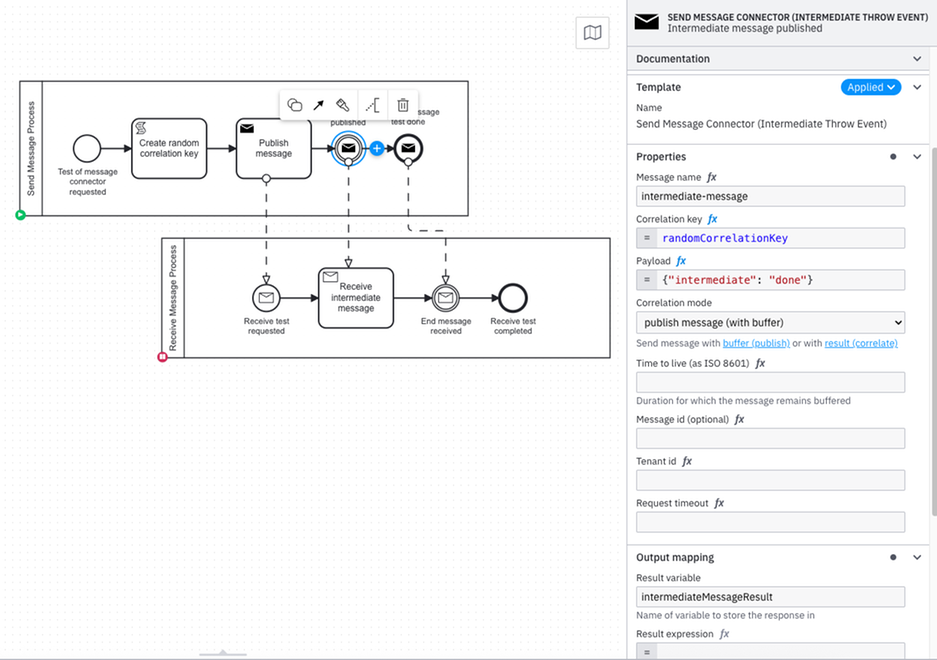937x660 pixels.
Task: Collapse the Output mapping section
Action: tap(917, 557)
